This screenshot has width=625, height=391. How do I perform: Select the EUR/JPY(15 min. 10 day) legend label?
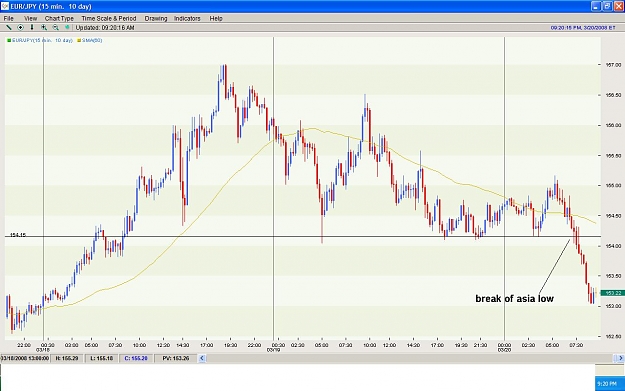[x=42, y=40]
